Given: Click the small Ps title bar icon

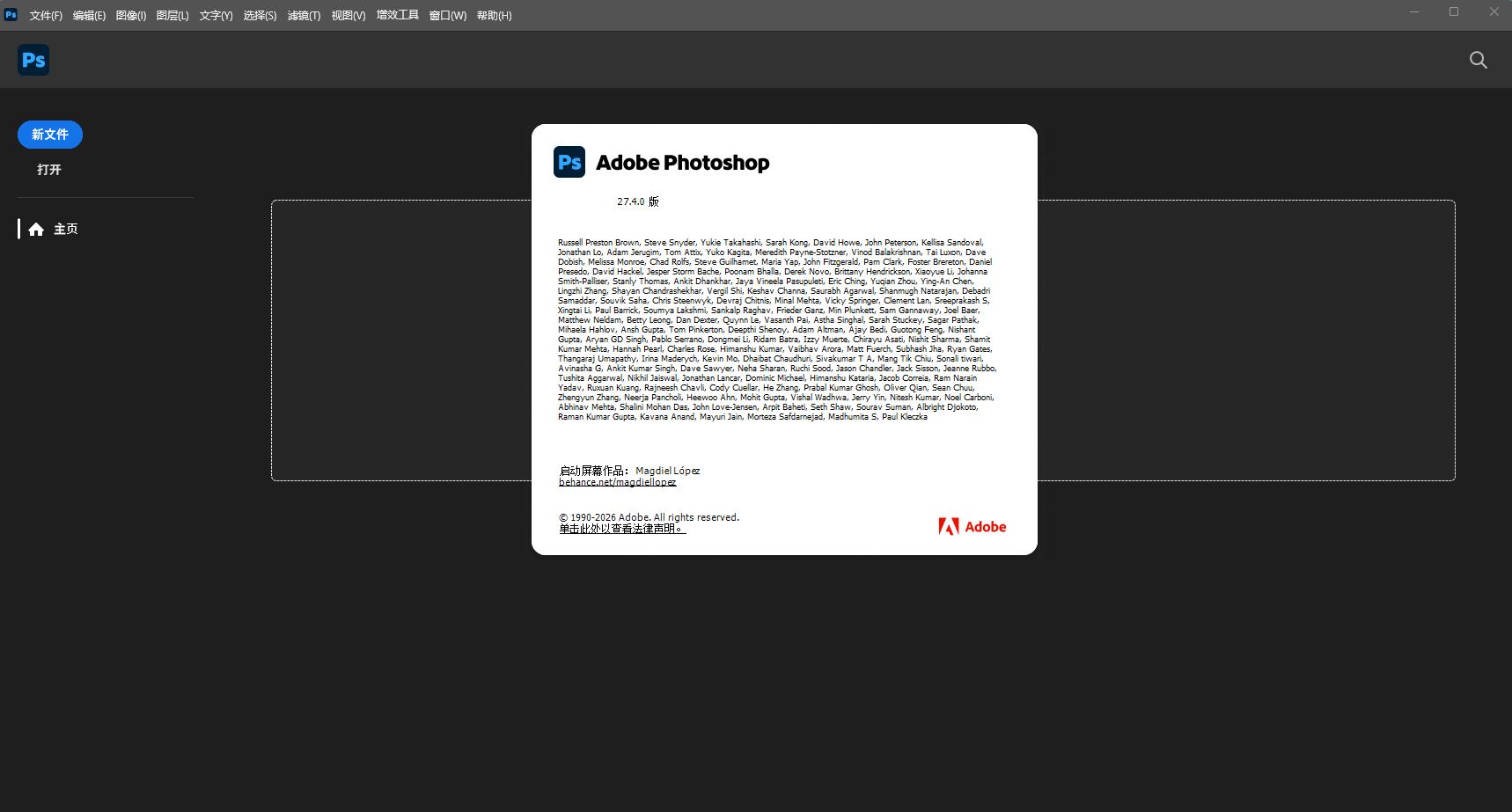Looking at the screenshot, I should coord(11,14).
